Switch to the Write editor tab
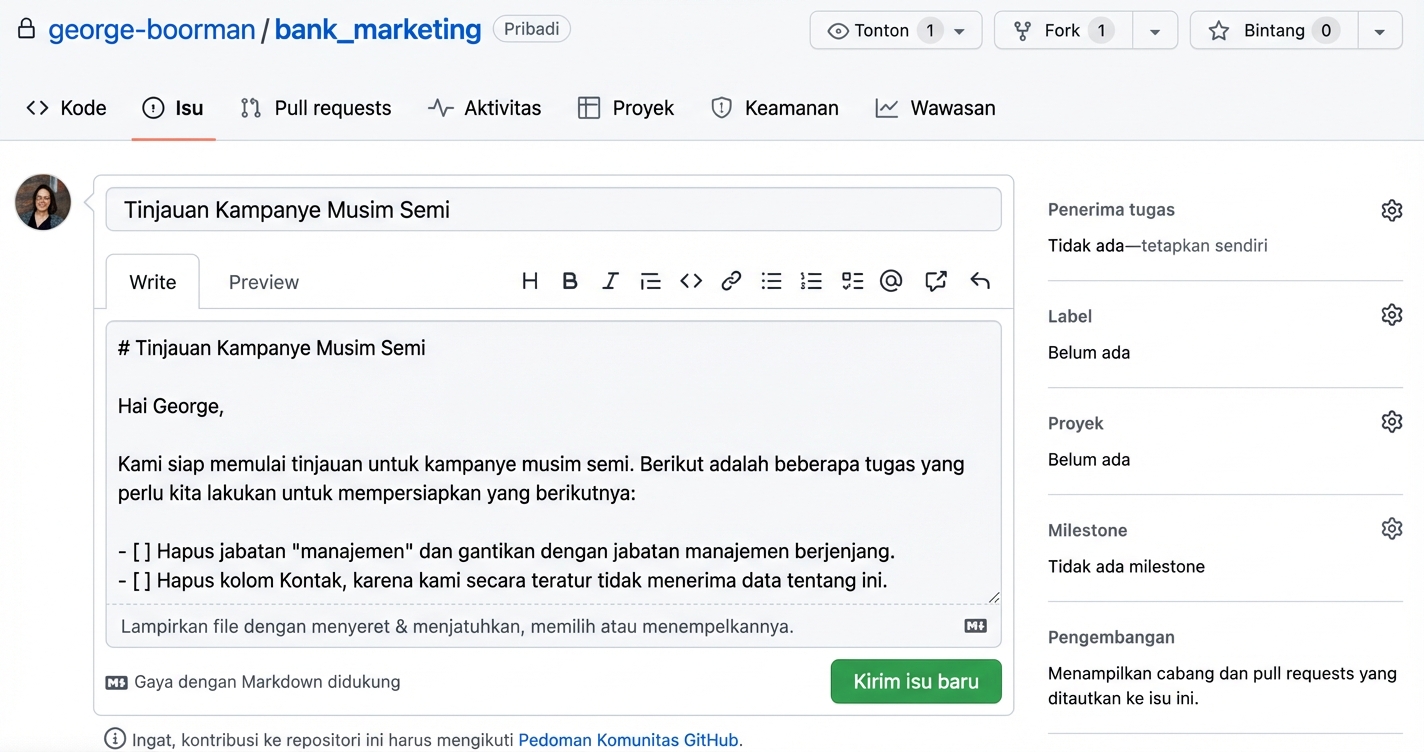 click(x=153, y=282)
